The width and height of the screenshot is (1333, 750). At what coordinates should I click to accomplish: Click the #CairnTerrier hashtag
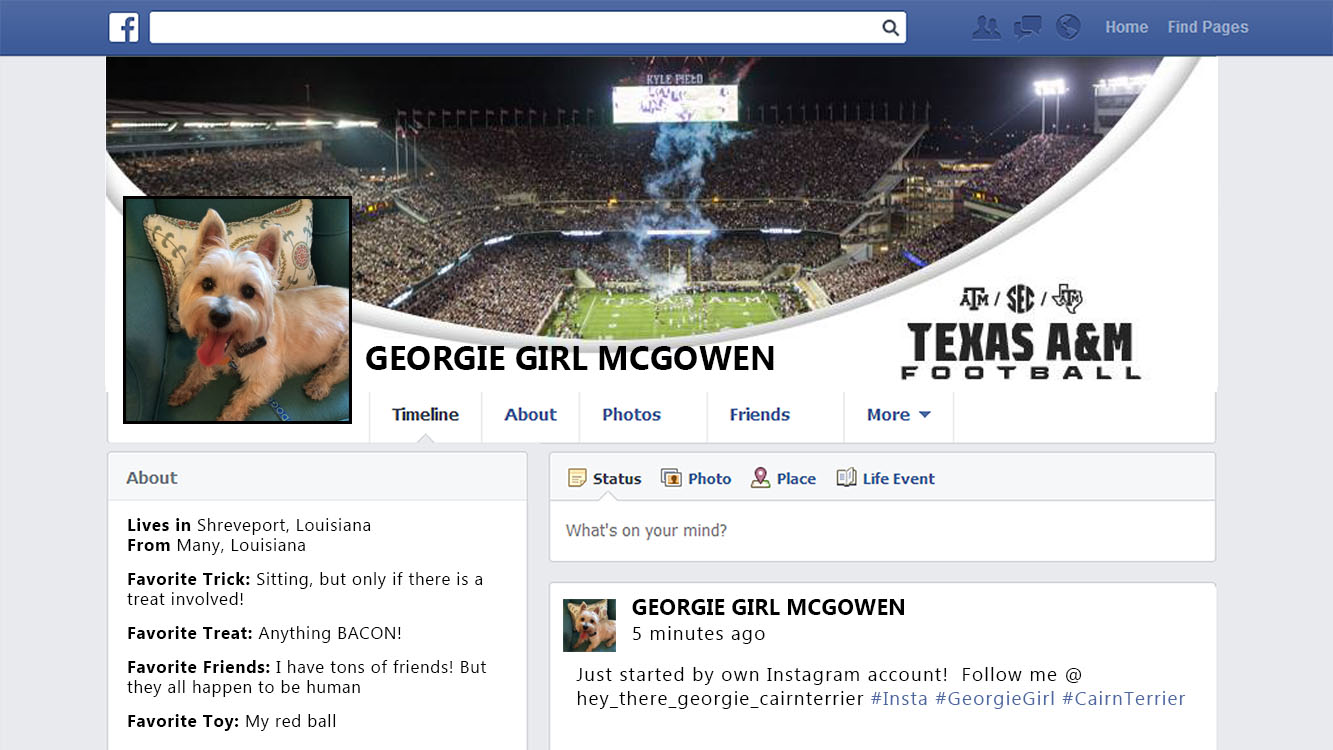1123,698
